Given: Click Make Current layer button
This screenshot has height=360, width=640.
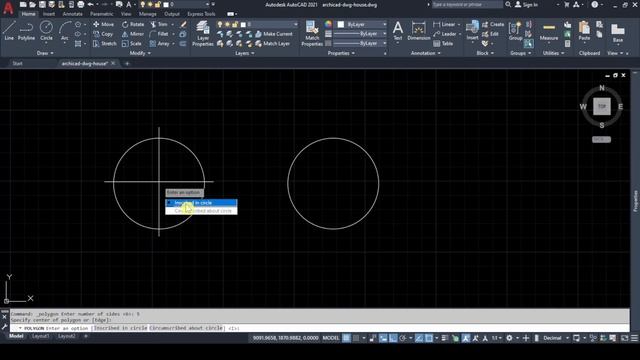Looking at the screenshot, I should 274,34.
